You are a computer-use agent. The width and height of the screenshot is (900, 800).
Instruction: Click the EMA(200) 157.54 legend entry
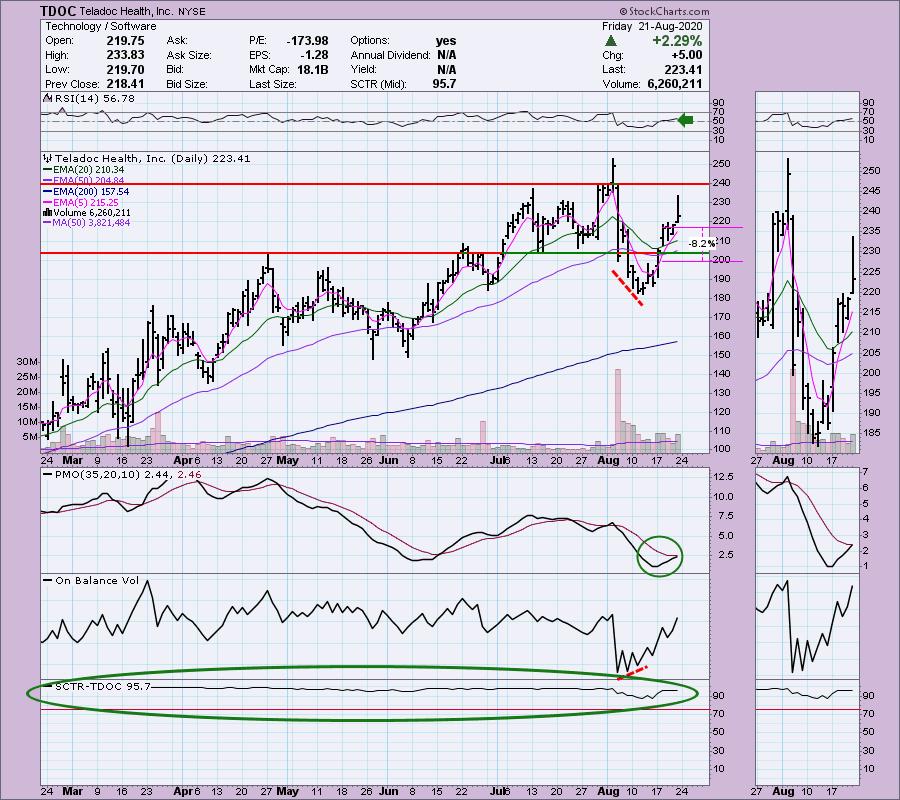[x=91, y=192]
